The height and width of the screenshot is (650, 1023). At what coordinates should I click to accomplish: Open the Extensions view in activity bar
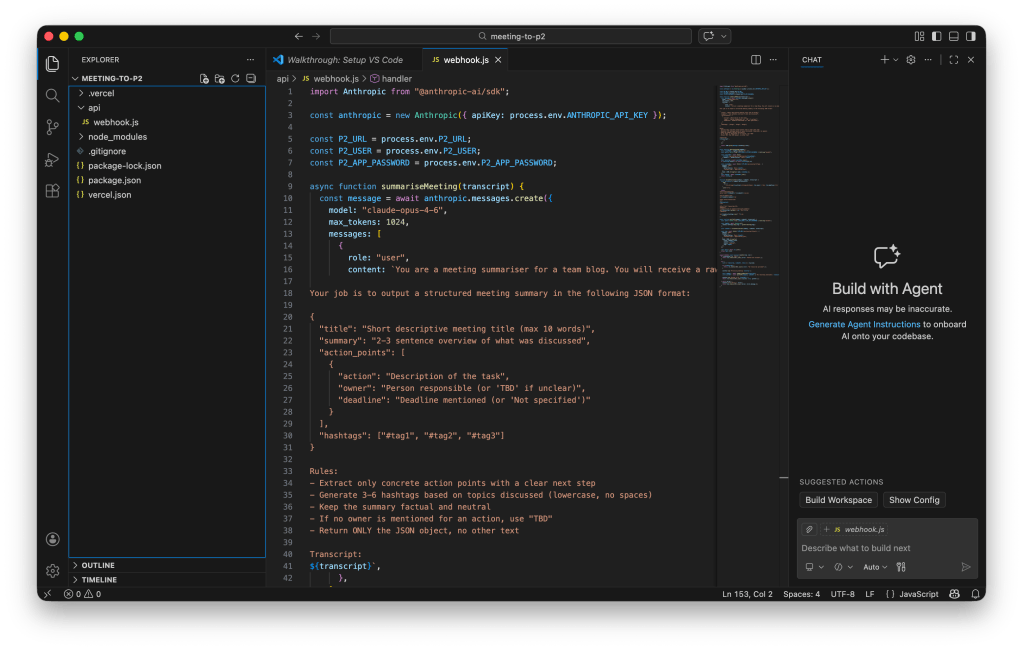[52, 191]
